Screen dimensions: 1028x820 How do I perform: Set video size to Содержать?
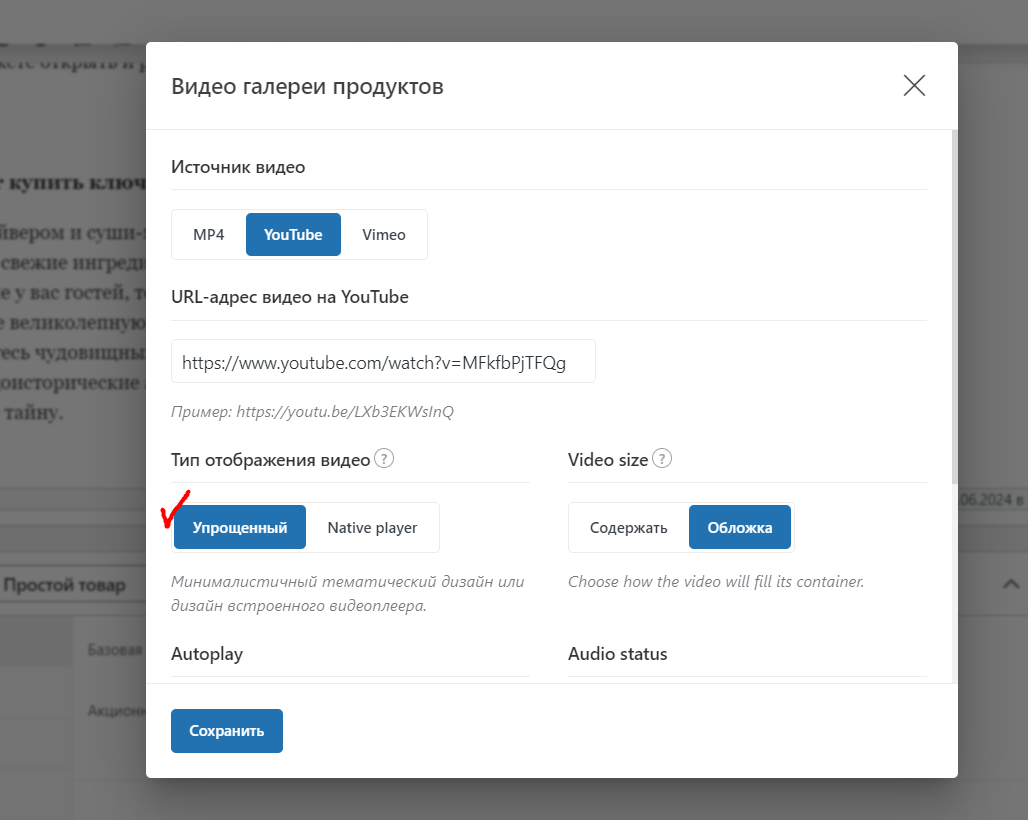pyautogui.click(x=629, y=528)
